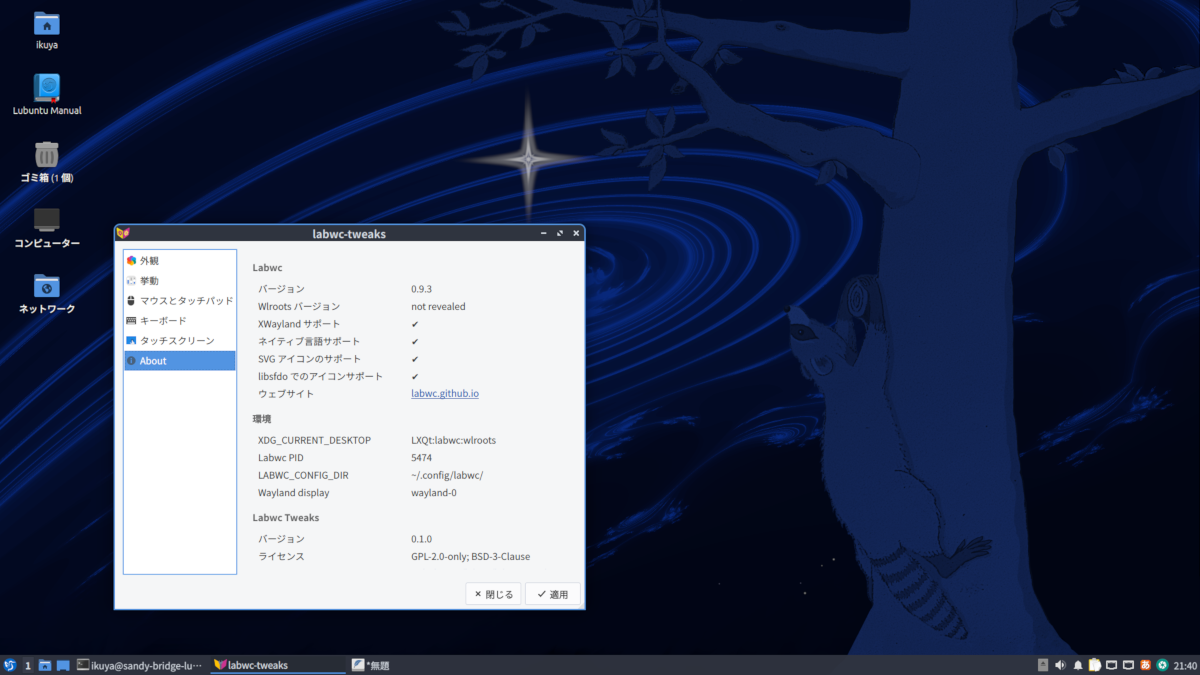Click the ライセンス label
This screenshot has width=1200, height=675.
pyautogui.click(x=281, y=556)
